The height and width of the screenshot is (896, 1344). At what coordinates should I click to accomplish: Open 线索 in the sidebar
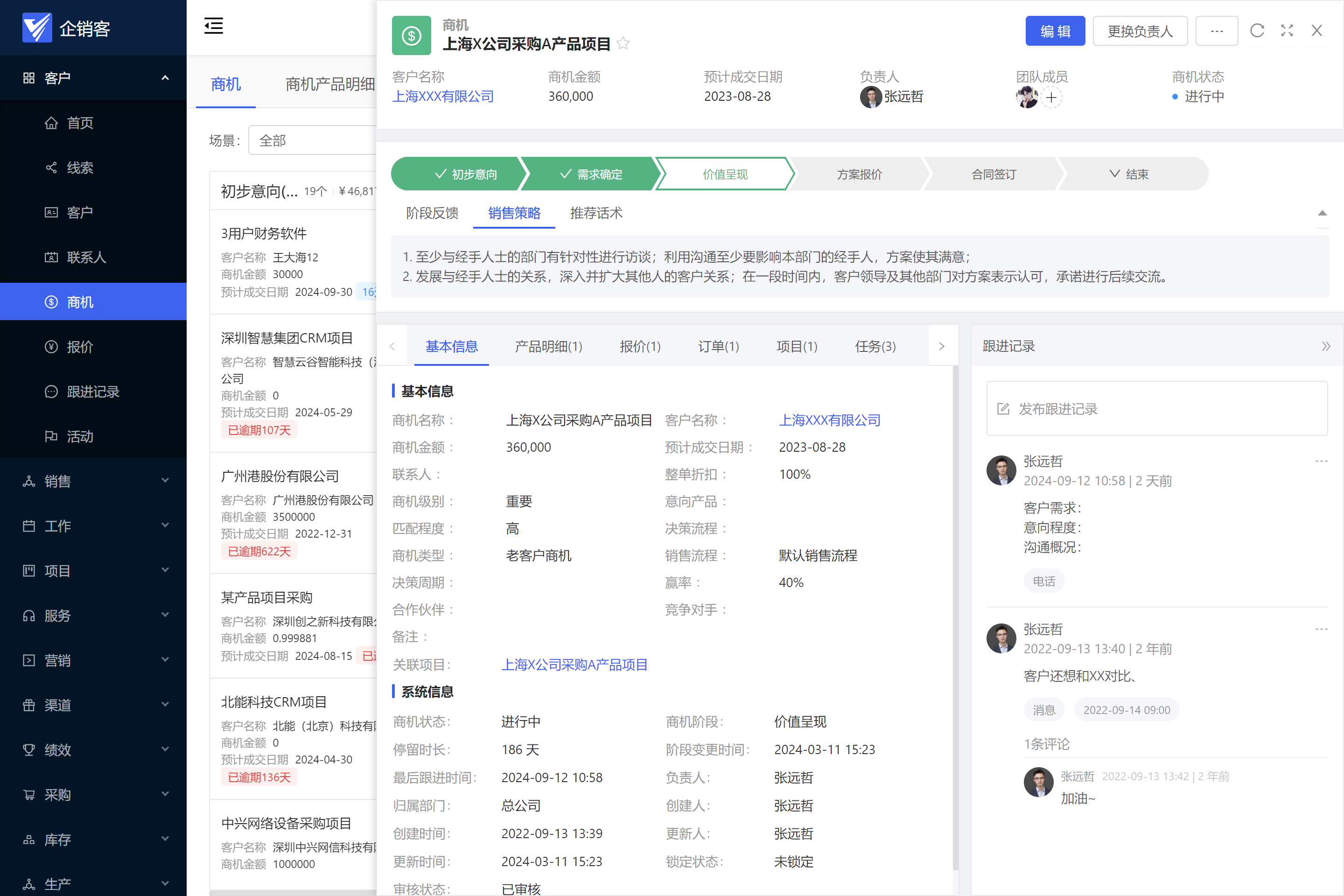pos(79,168)
